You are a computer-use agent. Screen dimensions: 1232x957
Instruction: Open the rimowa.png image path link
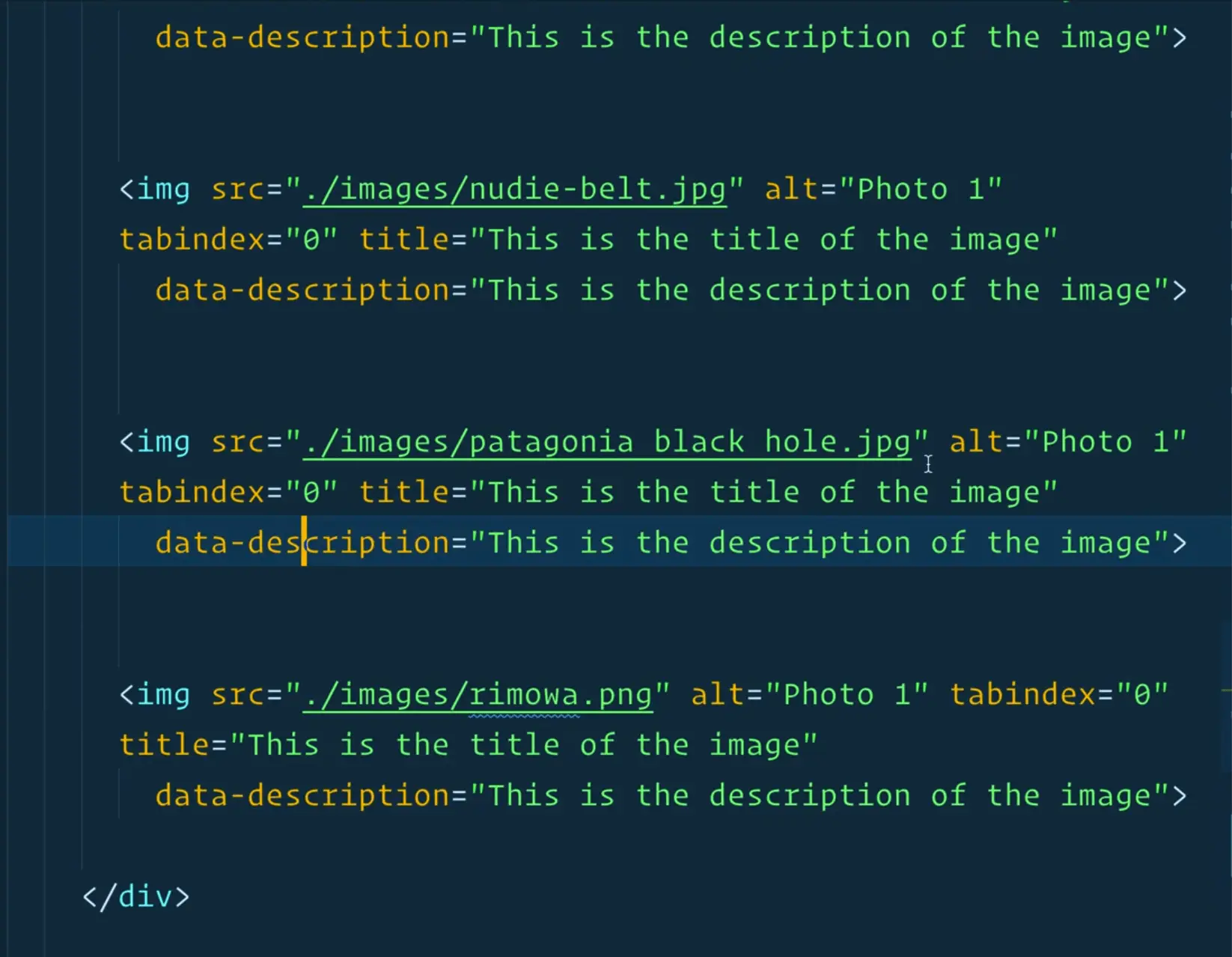click(x=478, y=695)
